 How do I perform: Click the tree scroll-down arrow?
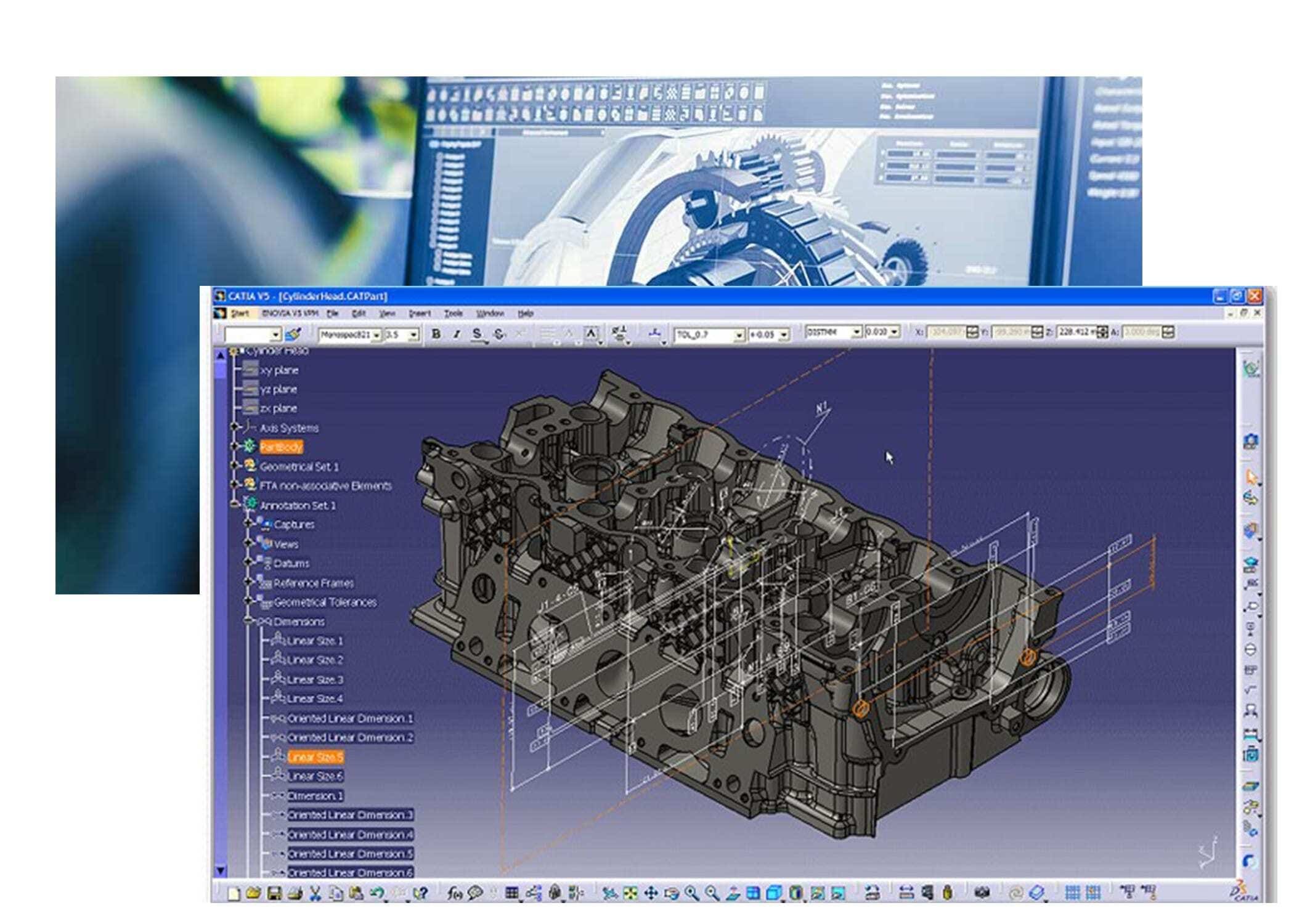click(x=221, y=871)
